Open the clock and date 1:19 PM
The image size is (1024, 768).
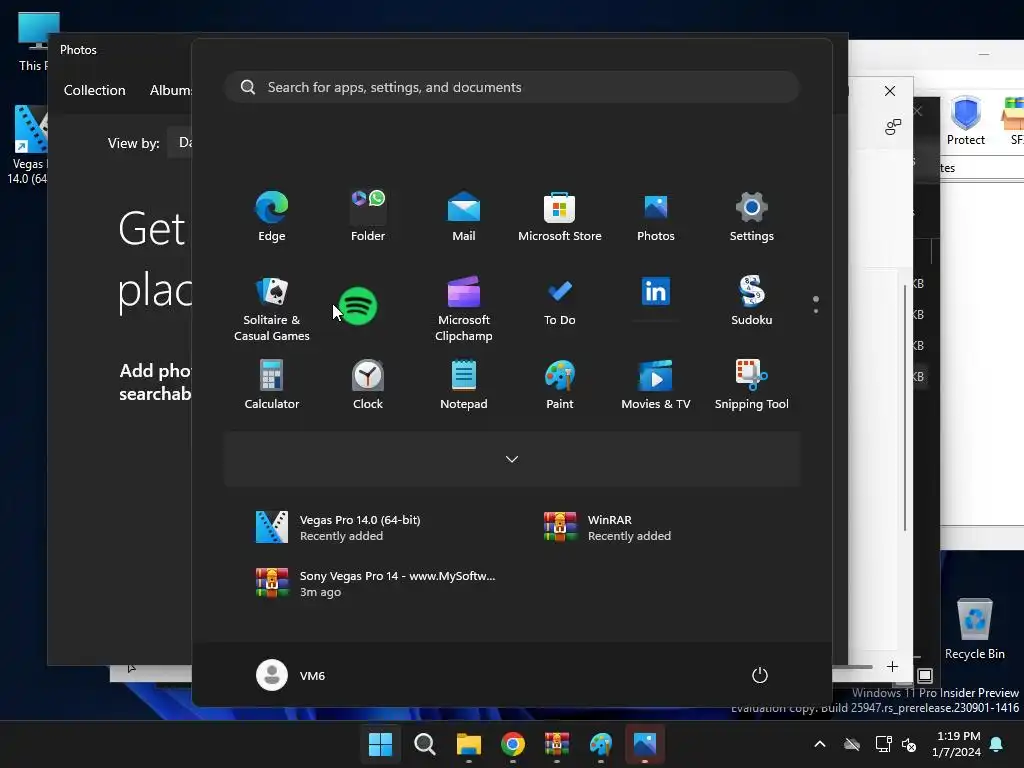[x=957, y=744]
